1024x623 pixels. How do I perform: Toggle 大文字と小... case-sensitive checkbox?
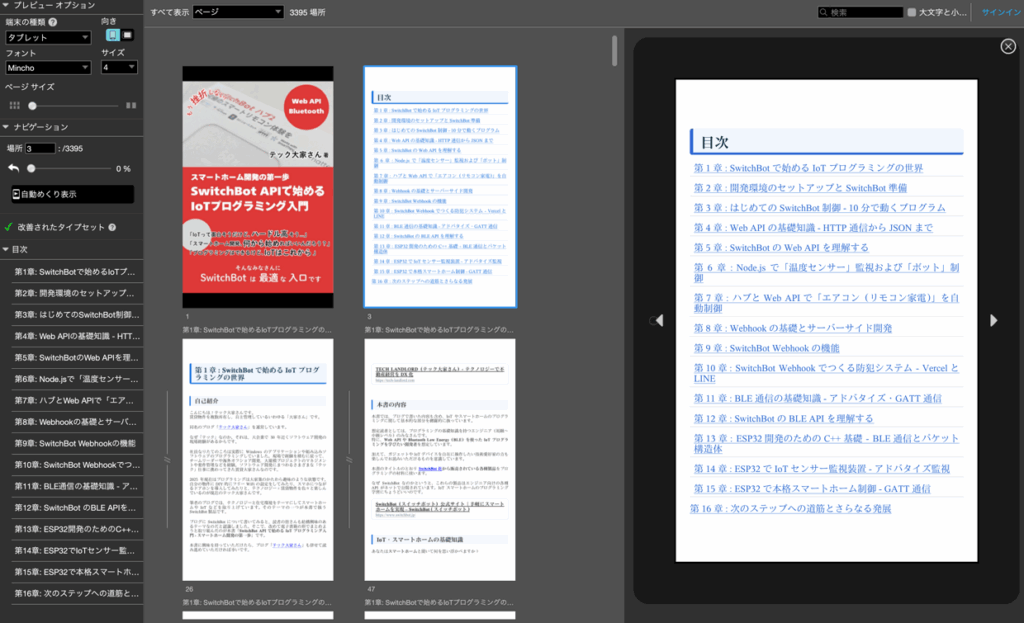[x=912, y=12]
